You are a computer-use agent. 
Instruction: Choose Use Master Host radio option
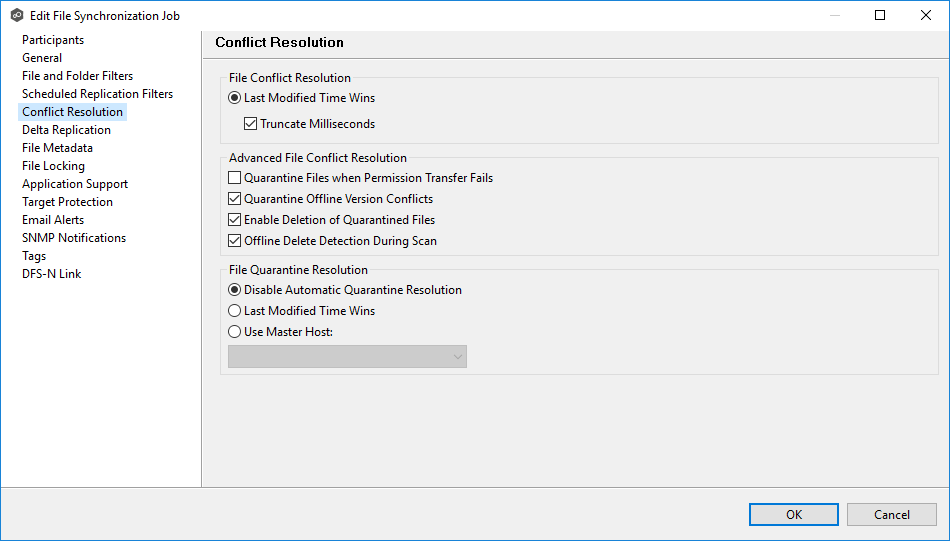(x=235, y=332)
